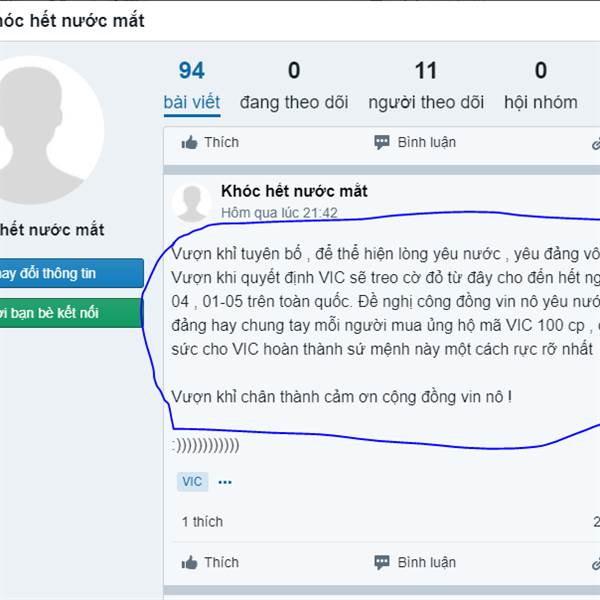Click thumbs-up icon below VIC post

189,563
